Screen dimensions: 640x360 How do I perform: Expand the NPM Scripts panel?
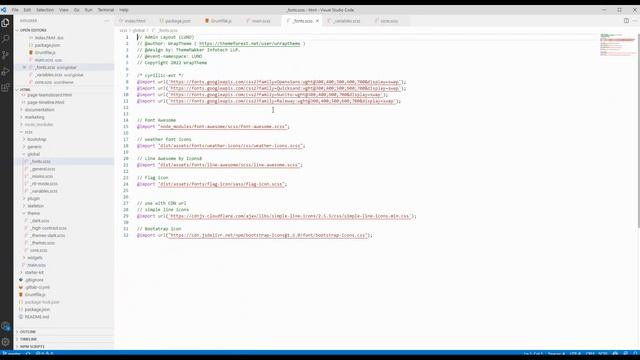pos(32,347)
